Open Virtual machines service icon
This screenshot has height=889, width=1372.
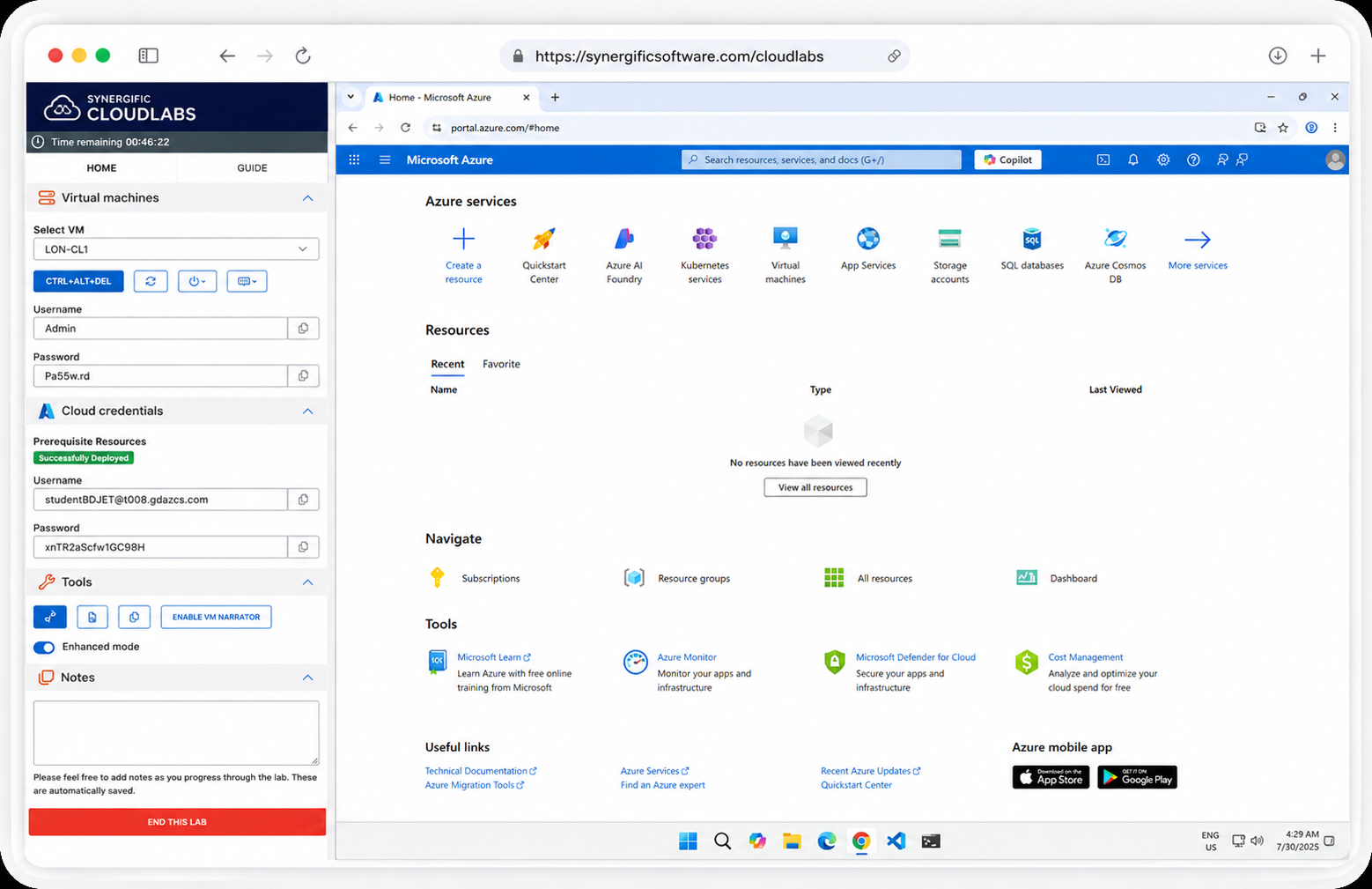[786, 239]
